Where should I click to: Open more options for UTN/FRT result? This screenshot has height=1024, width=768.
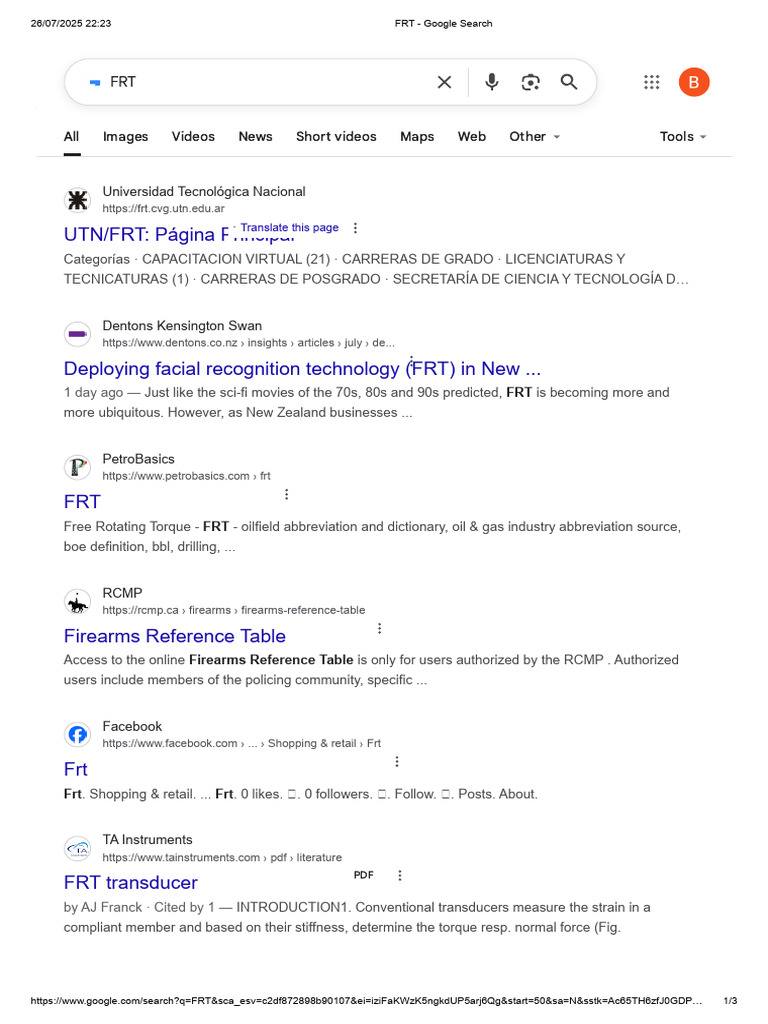[x=355, y=228]
